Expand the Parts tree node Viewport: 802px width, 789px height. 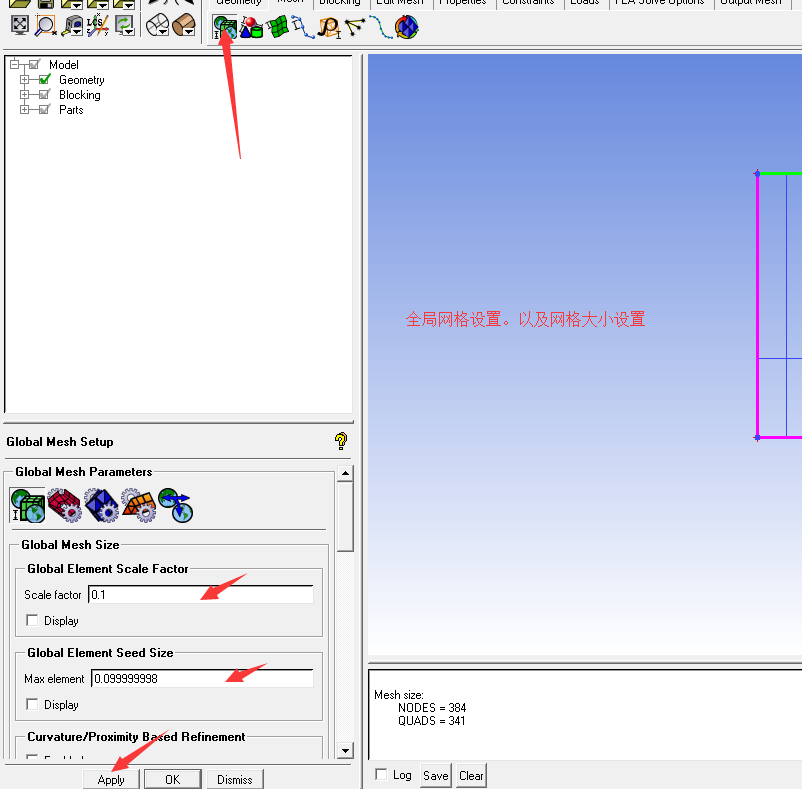[x=24, y=109]
